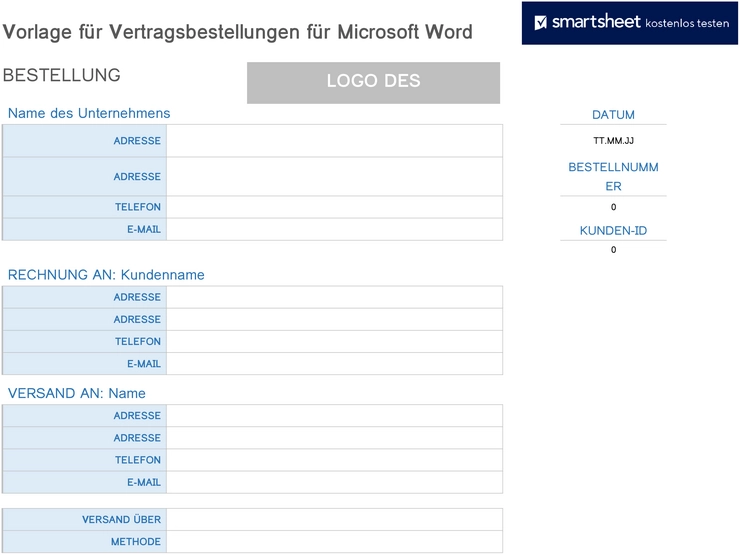The height and width of the screenshot is (555, 740).
Task: Click second ADRESSE field under RECHNUNG AN
Action: [335, 320]
